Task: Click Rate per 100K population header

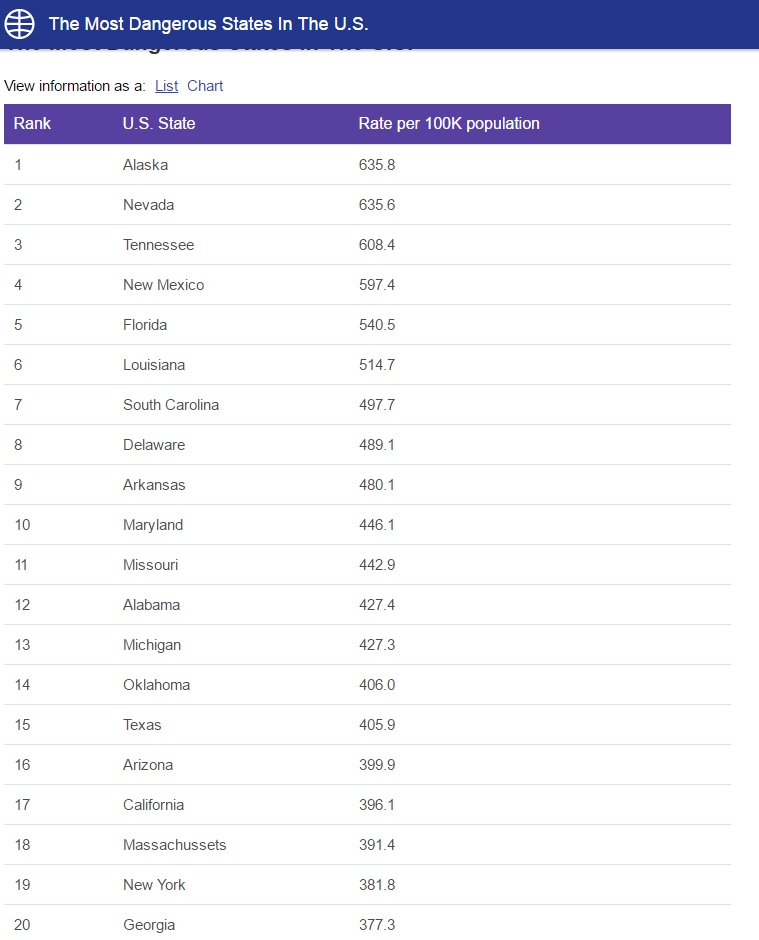Action: 449,123
